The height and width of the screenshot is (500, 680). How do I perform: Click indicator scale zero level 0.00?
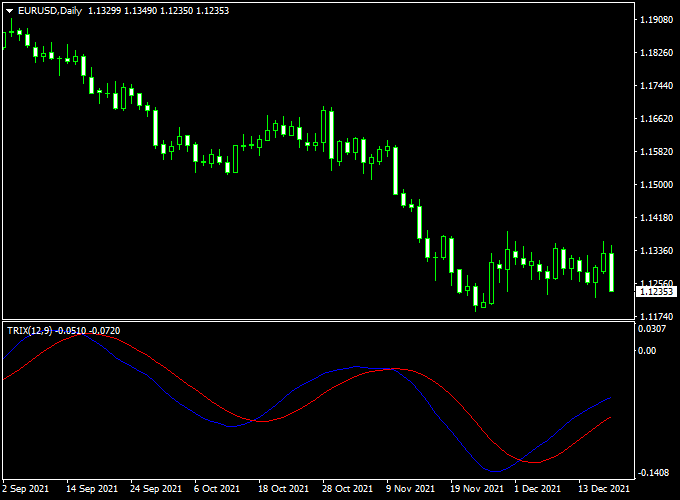647,350
